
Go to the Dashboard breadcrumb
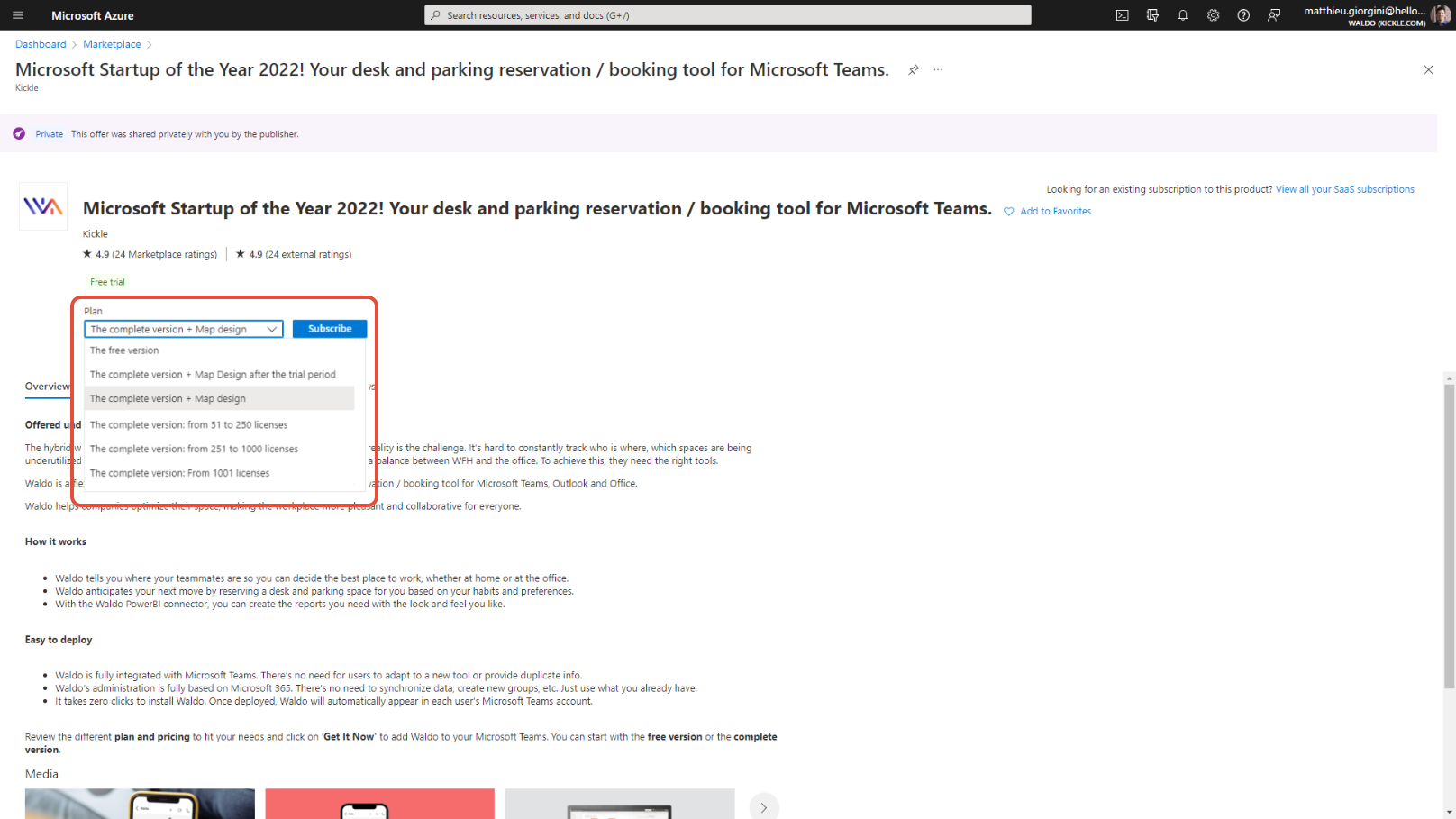(x=41, y=44)
